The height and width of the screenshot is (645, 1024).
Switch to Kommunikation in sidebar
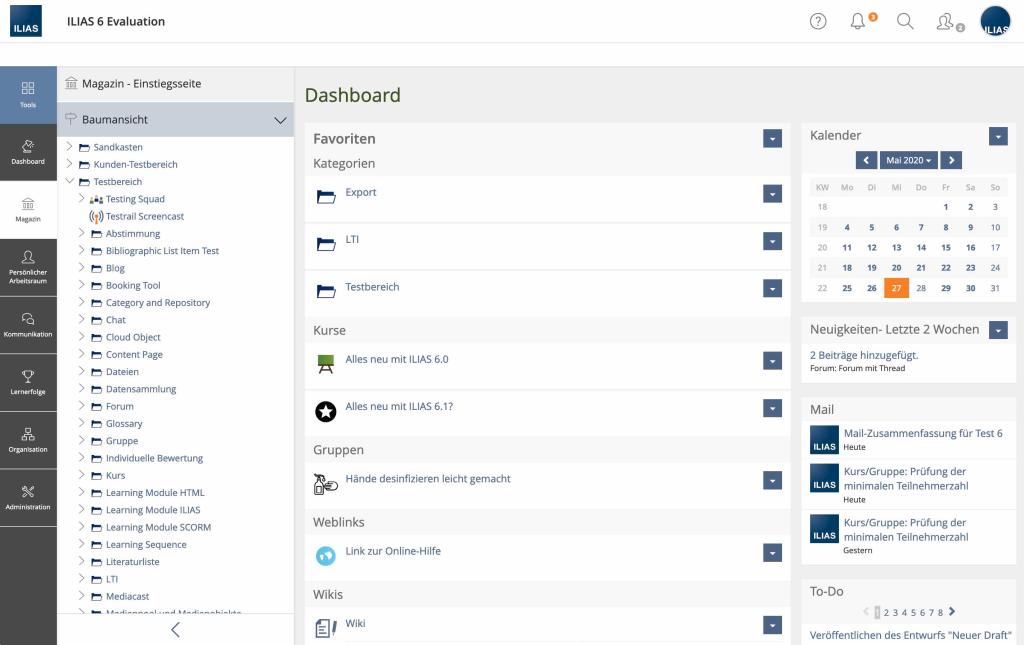(28, 323)
